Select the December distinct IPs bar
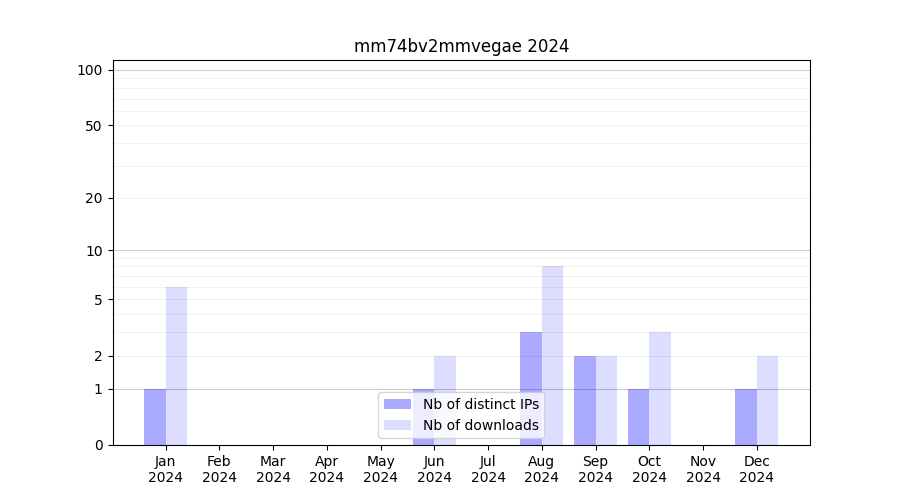The width and height of the screenshot is (900, 500). [746, 417]
